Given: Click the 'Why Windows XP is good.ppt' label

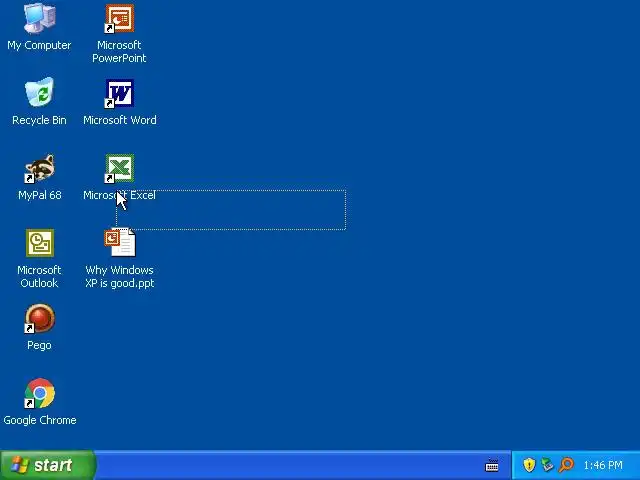Looking at the screenshot, I should [x=120, y=277].
